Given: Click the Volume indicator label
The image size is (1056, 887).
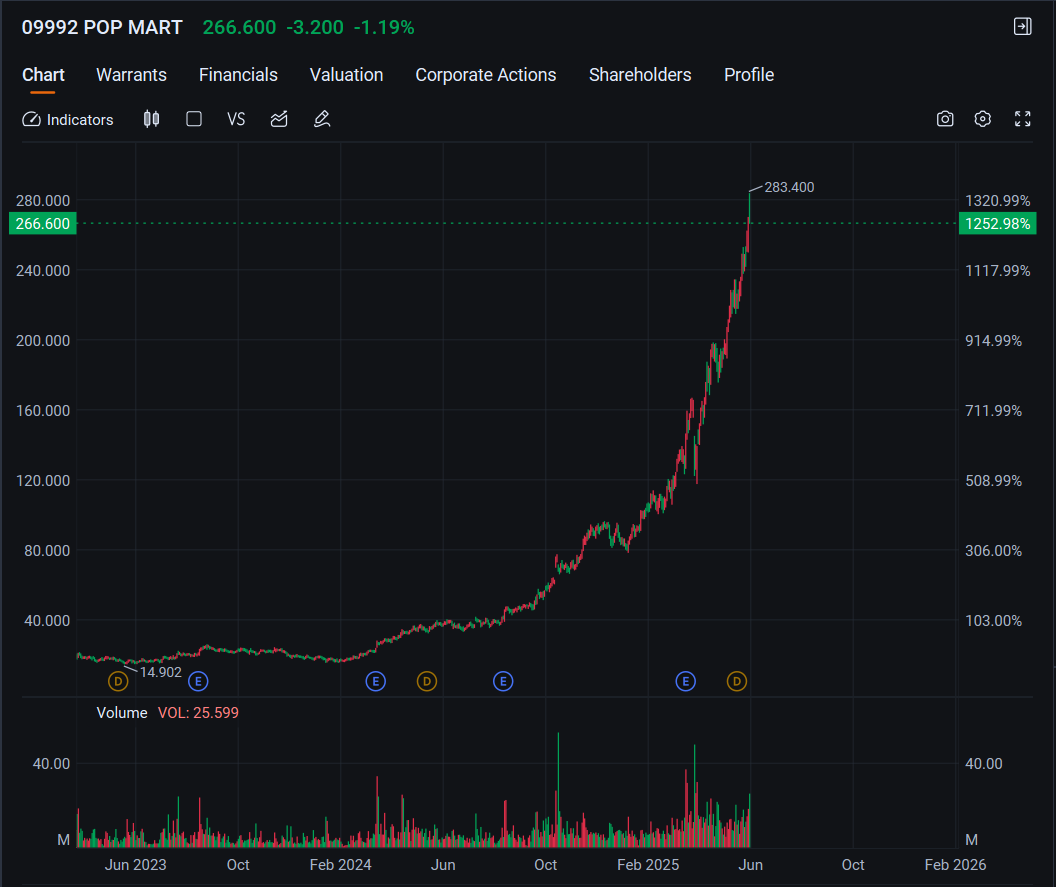Looking at the screenshot, I should point(122,713).
